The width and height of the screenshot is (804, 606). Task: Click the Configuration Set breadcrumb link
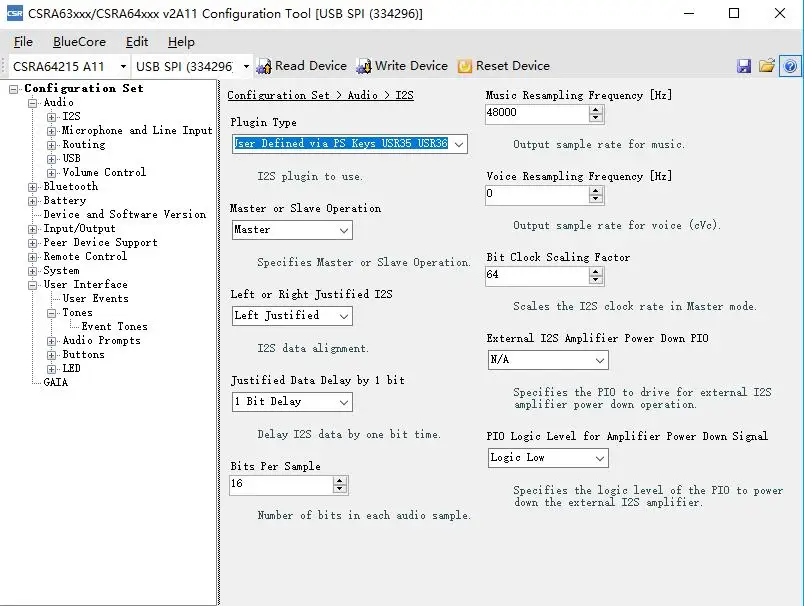(278, 95)
